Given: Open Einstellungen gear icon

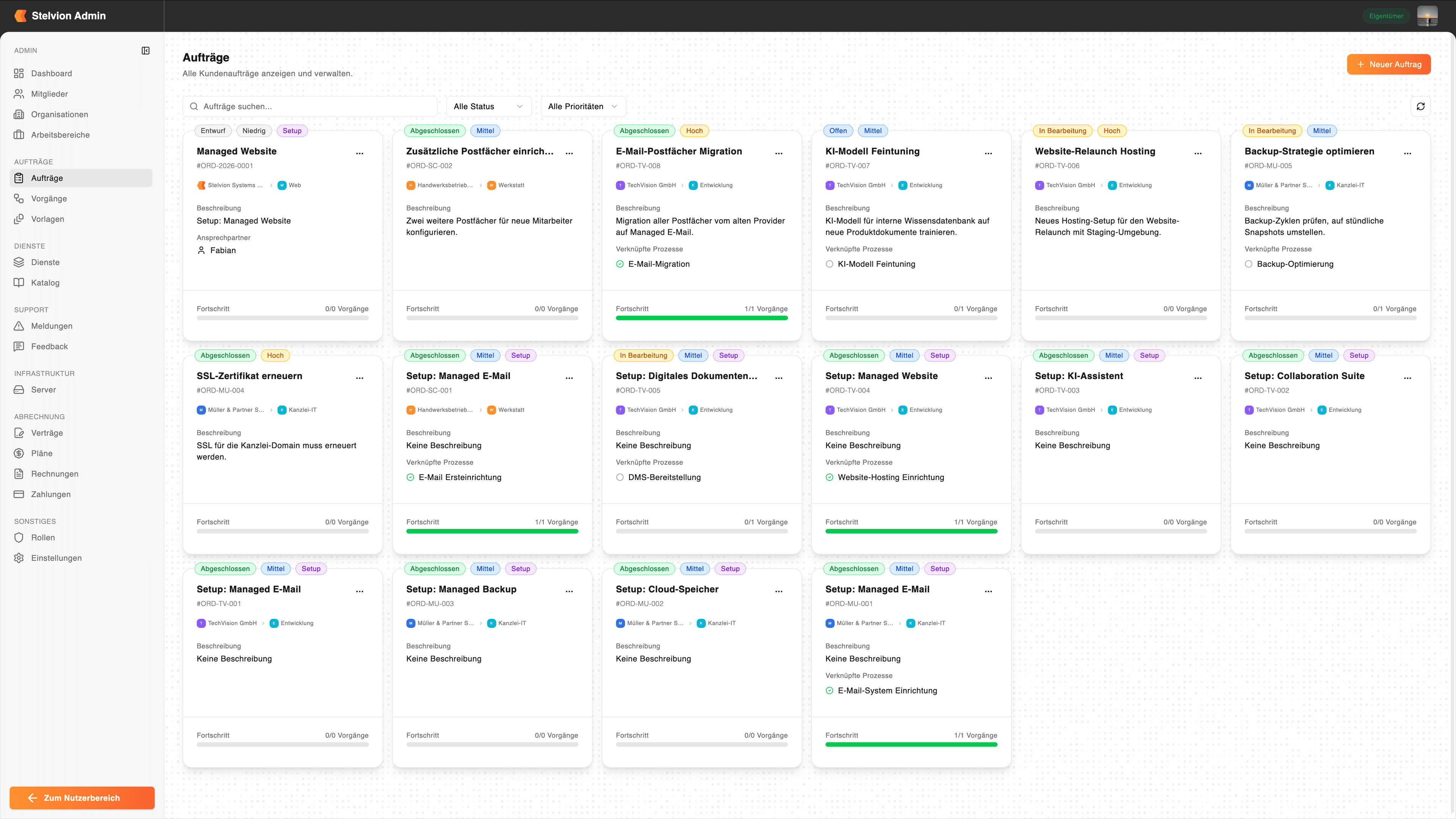Looking at the screenshot, I should pyautogui.click(x=19, y=558).
